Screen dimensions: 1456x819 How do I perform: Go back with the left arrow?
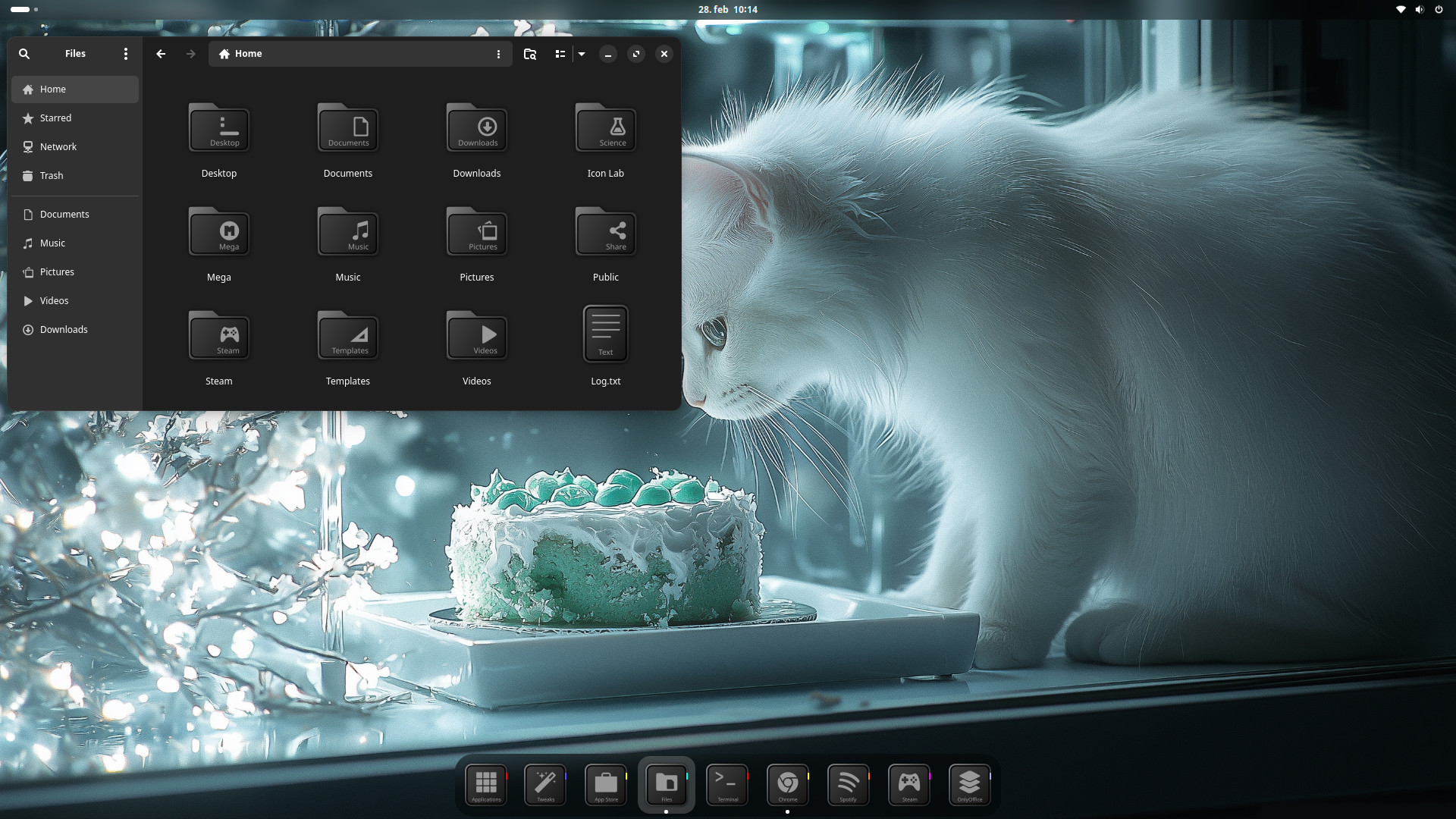point(161,54)
